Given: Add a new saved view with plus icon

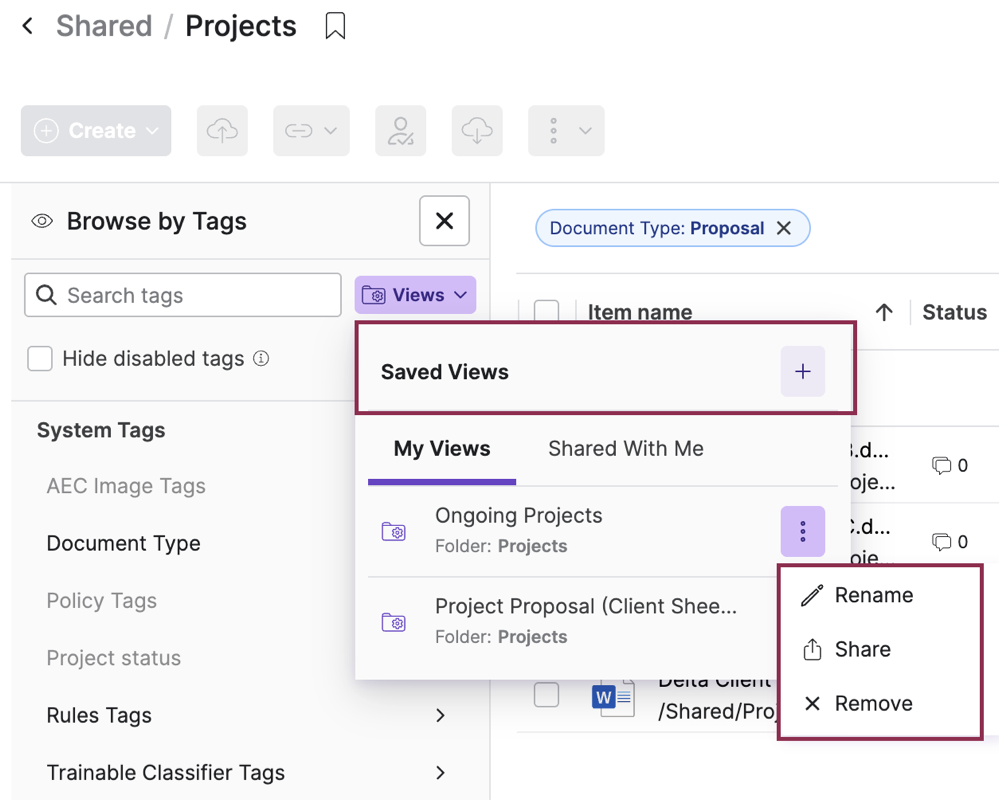Looking at the screenshot, I should [802, 372].
